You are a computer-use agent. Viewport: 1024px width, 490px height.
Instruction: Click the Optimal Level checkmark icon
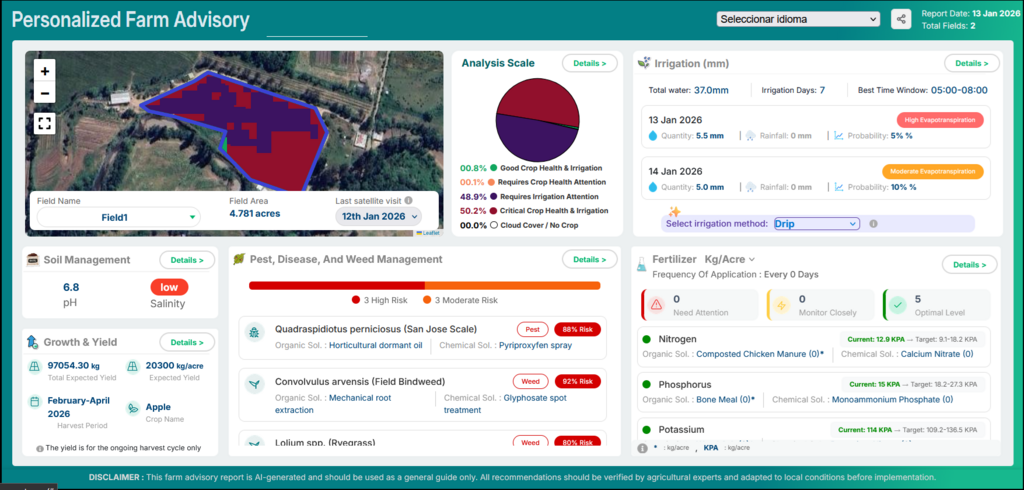pos(898,305)
